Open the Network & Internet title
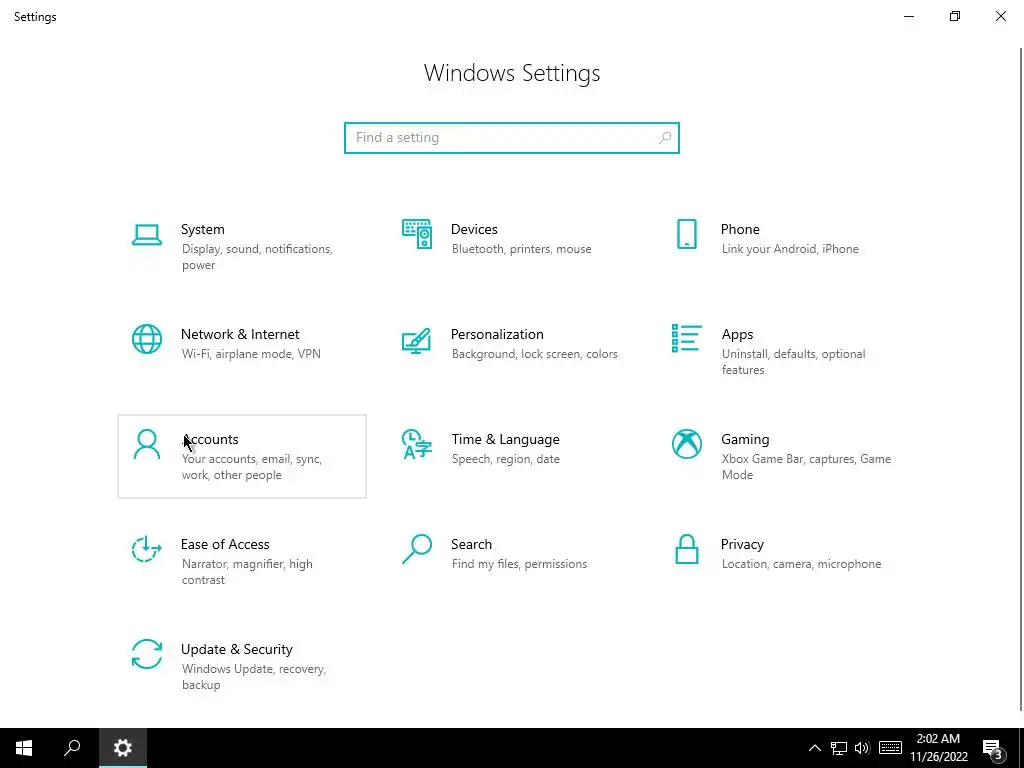This screenshot has width=1024, height=768. [x=240, y=334]
